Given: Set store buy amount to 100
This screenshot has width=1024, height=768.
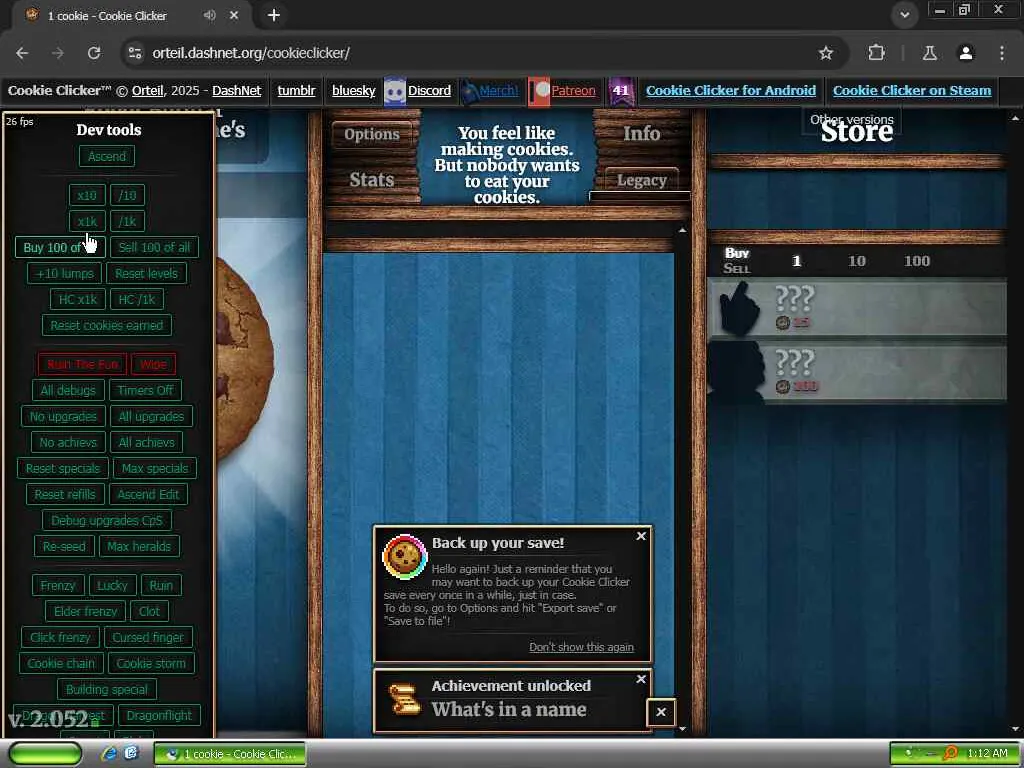Looking at the screenshot, I should click(x=917, y=261).
